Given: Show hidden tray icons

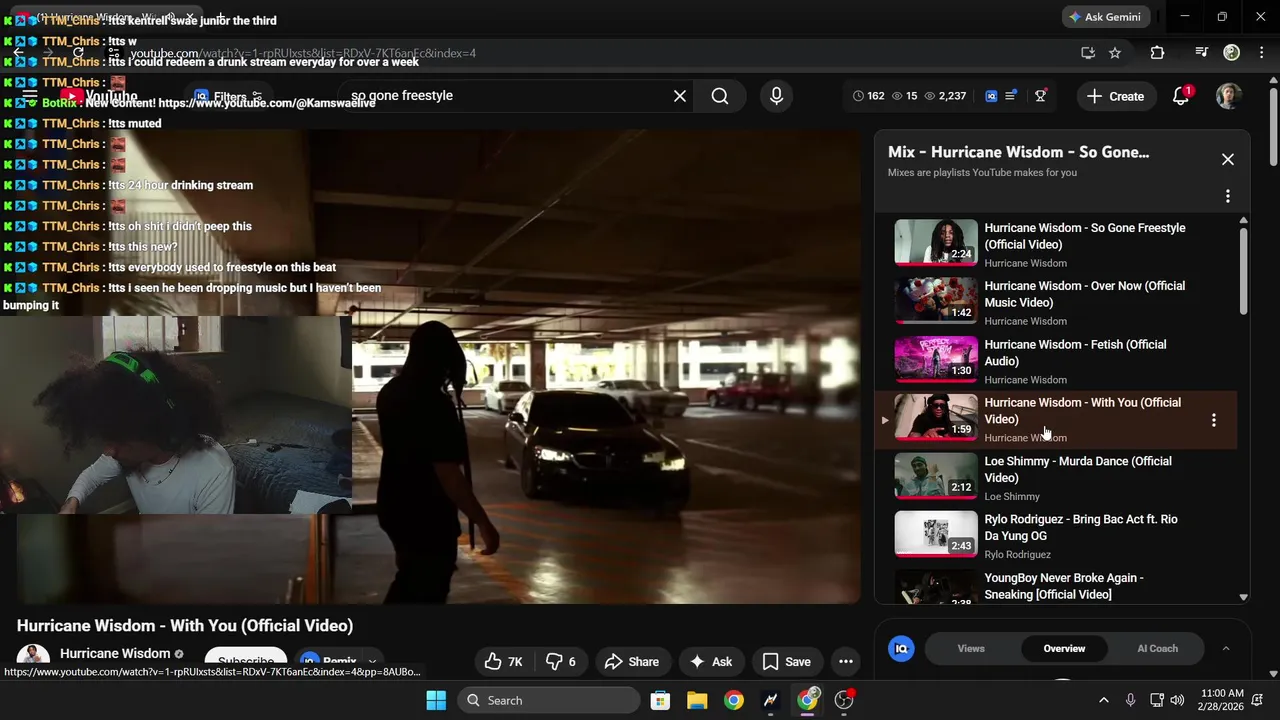Looking at the screenshot, I should [x=1104, y=700].
